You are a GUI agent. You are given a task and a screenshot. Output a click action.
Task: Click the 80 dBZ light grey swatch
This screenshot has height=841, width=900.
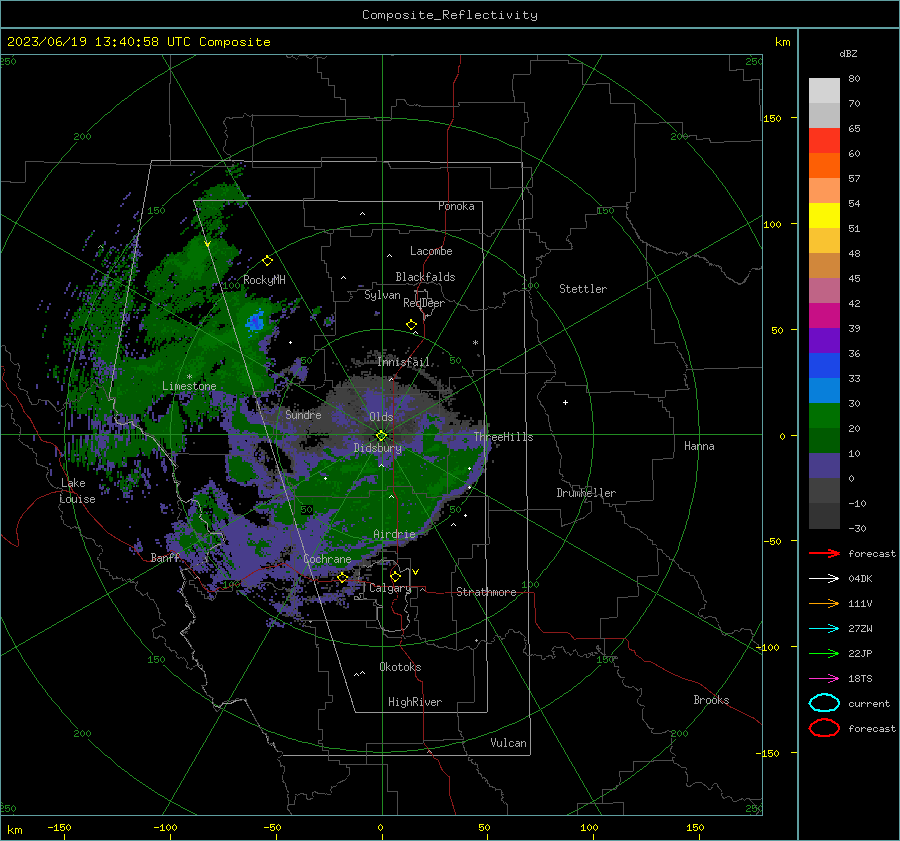(x=824, y=90)
